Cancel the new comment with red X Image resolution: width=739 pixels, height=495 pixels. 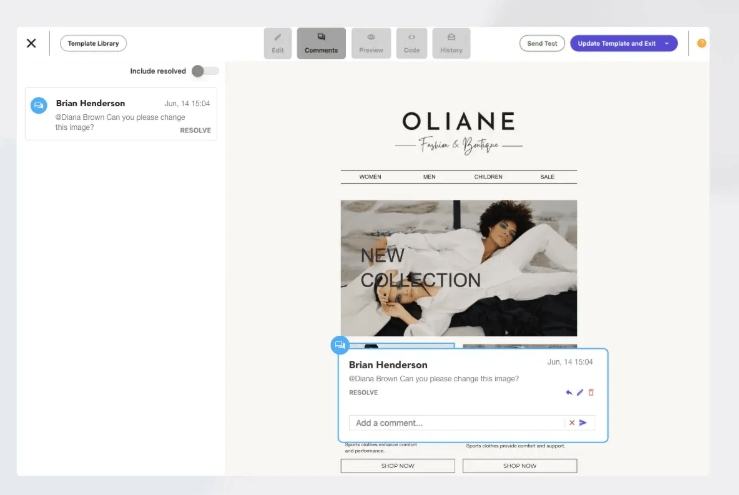point(572,423)
